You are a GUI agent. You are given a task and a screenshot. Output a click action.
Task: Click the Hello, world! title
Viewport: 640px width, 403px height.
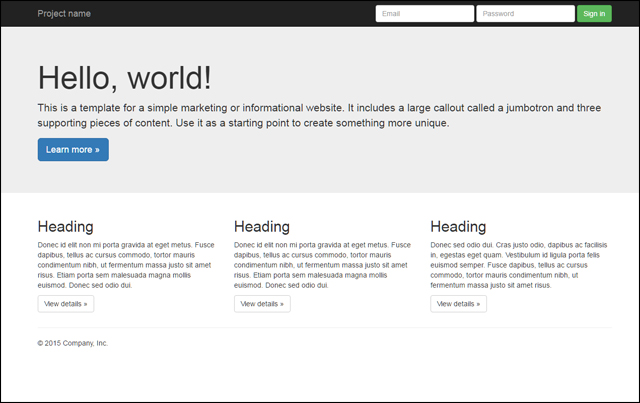coord(125,78)
